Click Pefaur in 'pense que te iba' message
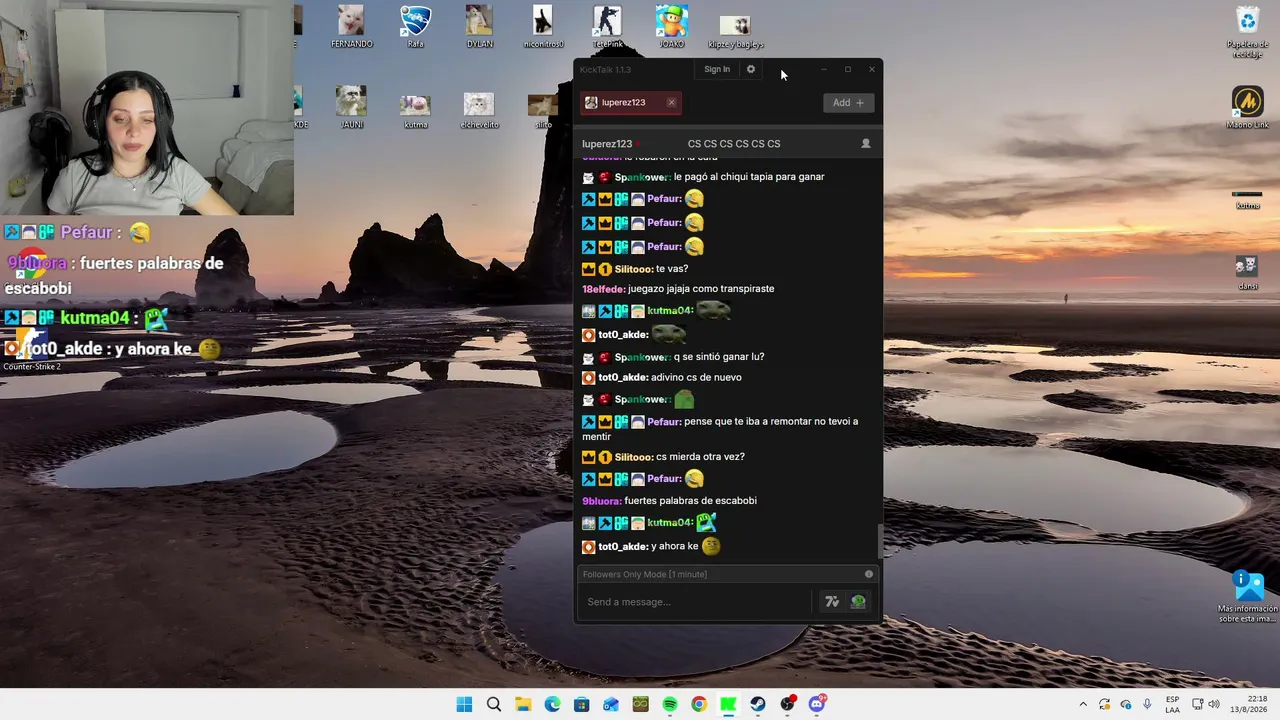 (664, 422)
